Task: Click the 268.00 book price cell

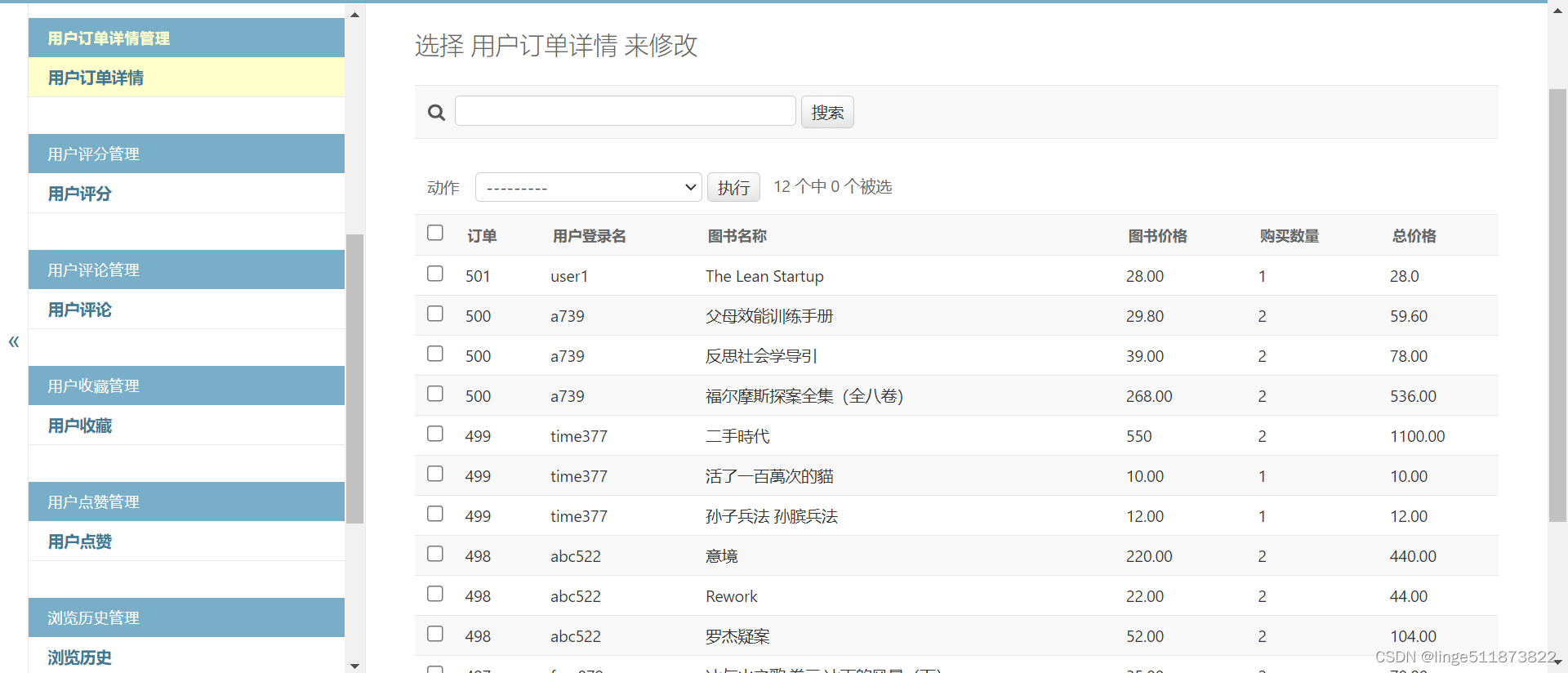Action: pyautogui.click(x=1149, y=396)
